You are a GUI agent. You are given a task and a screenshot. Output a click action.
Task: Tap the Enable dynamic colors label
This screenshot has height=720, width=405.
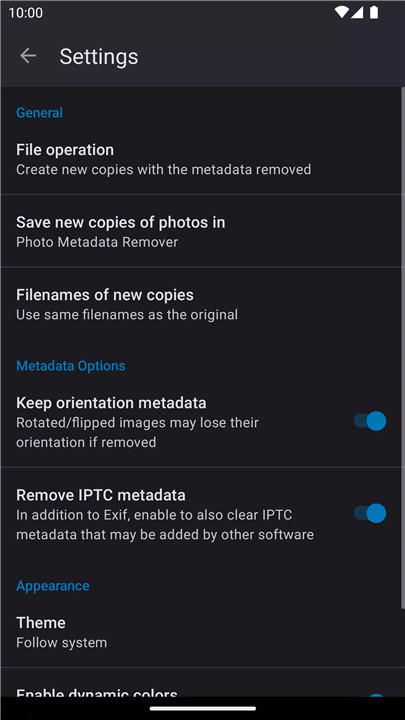[x=96, y=692]
